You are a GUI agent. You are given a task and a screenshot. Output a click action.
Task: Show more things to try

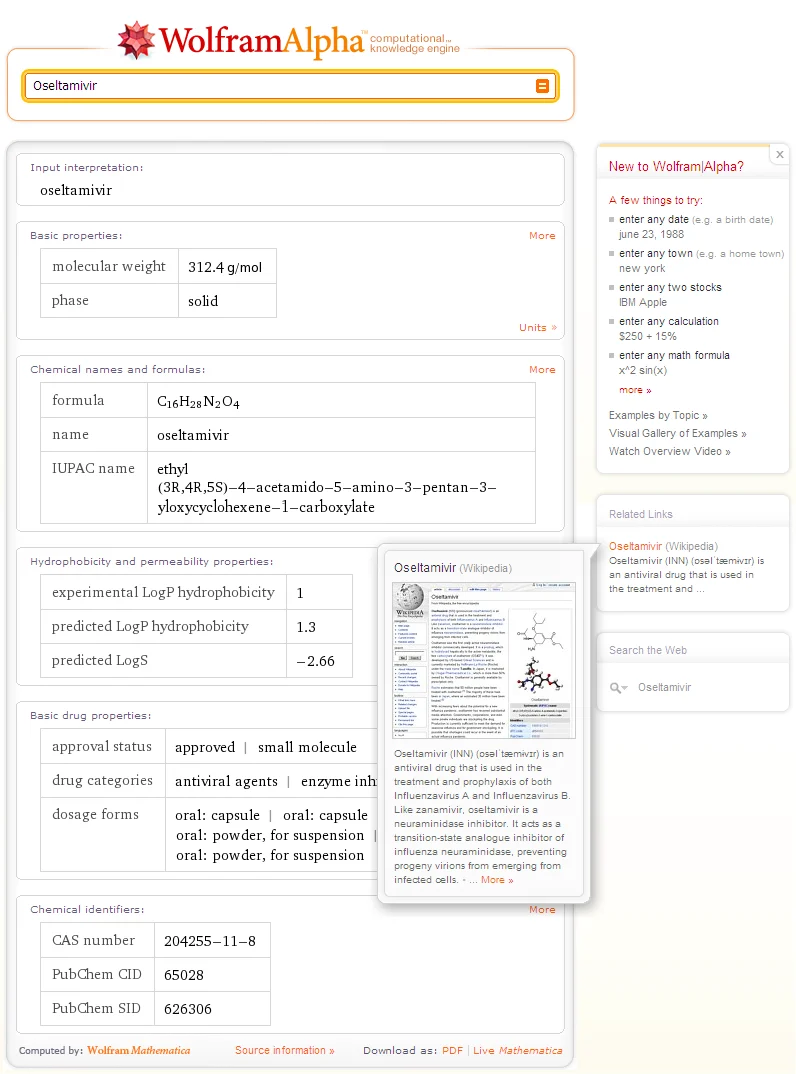[x=635, y=390]
